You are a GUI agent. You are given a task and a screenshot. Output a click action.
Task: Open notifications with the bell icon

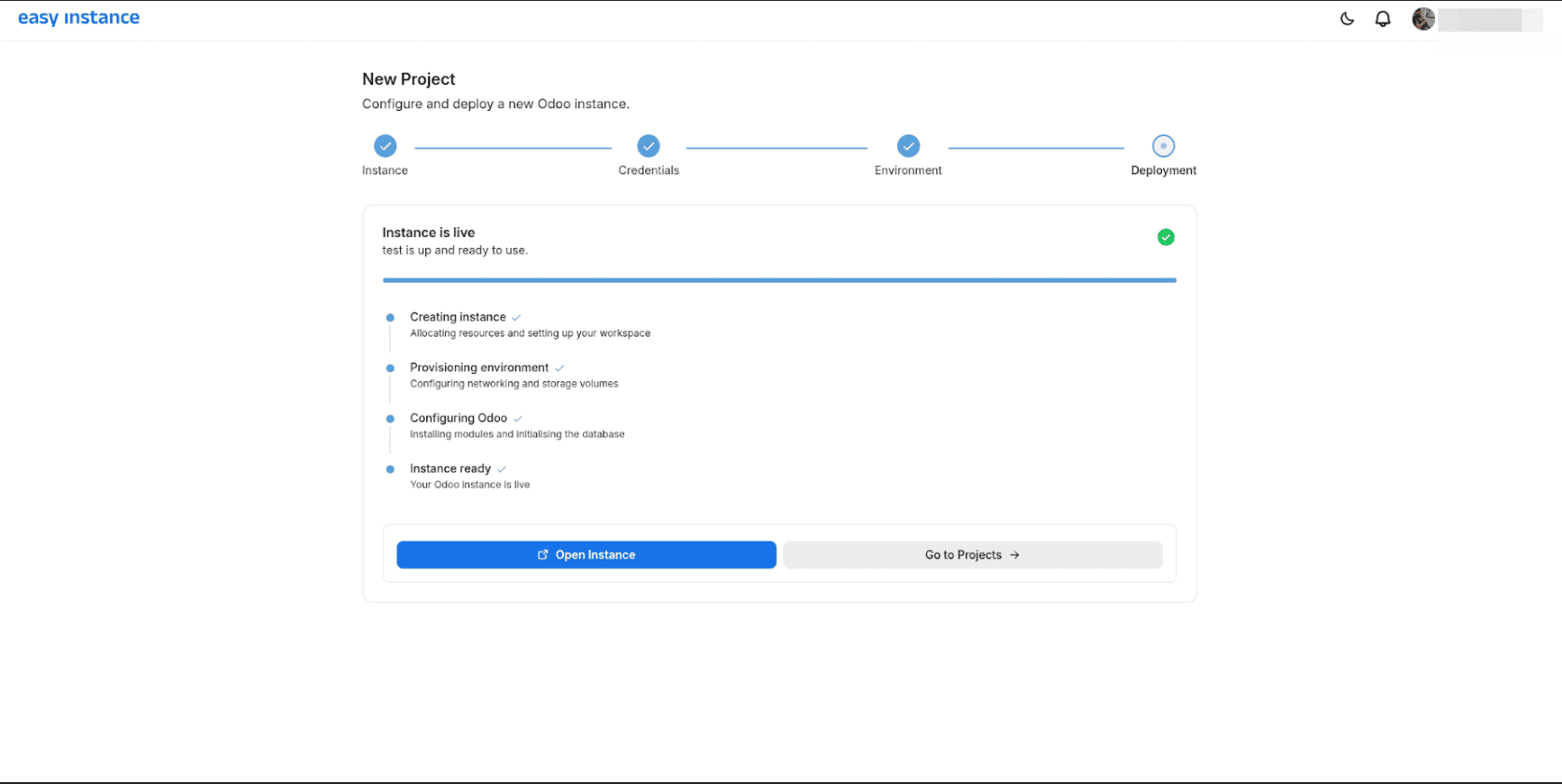coord(1383,19)
